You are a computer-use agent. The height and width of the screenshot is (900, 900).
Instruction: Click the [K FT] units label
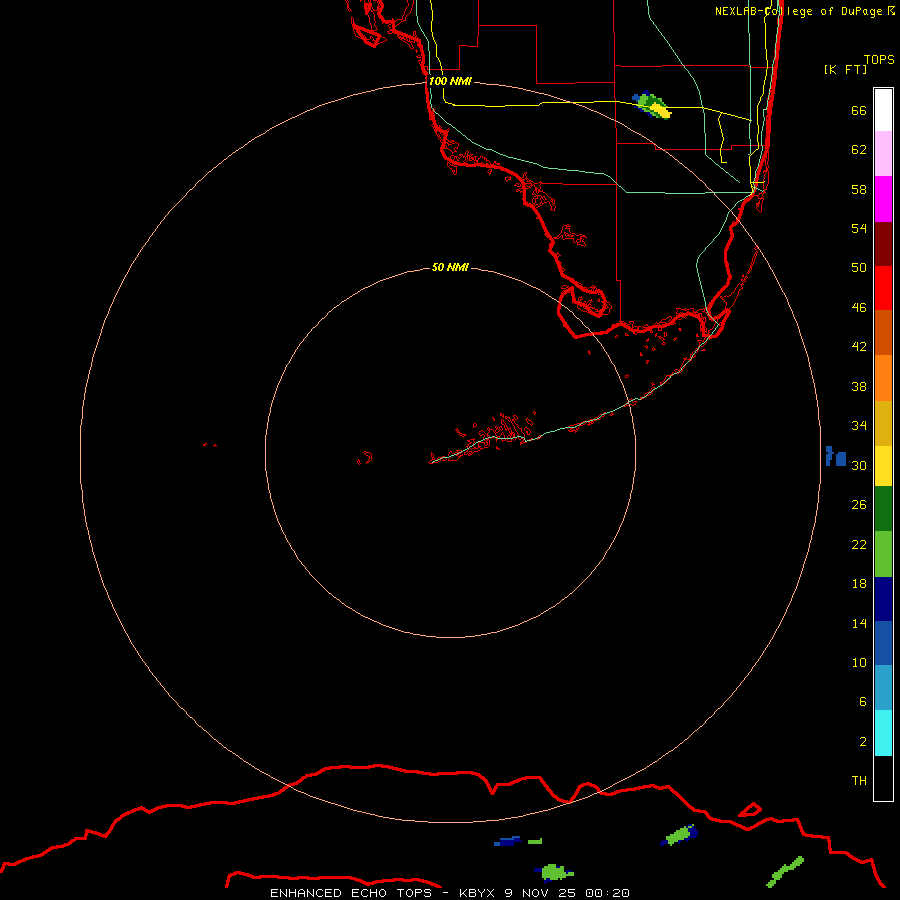coord(845,69)
